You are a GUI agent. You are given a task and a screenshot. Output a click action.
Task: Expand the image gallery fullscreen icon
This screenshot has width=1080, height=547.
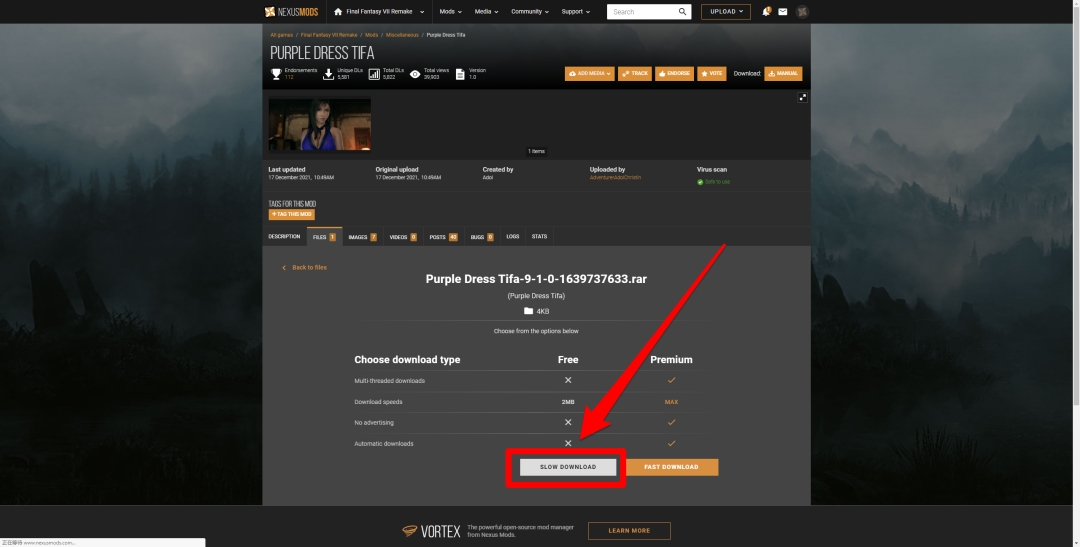point(802,97)
